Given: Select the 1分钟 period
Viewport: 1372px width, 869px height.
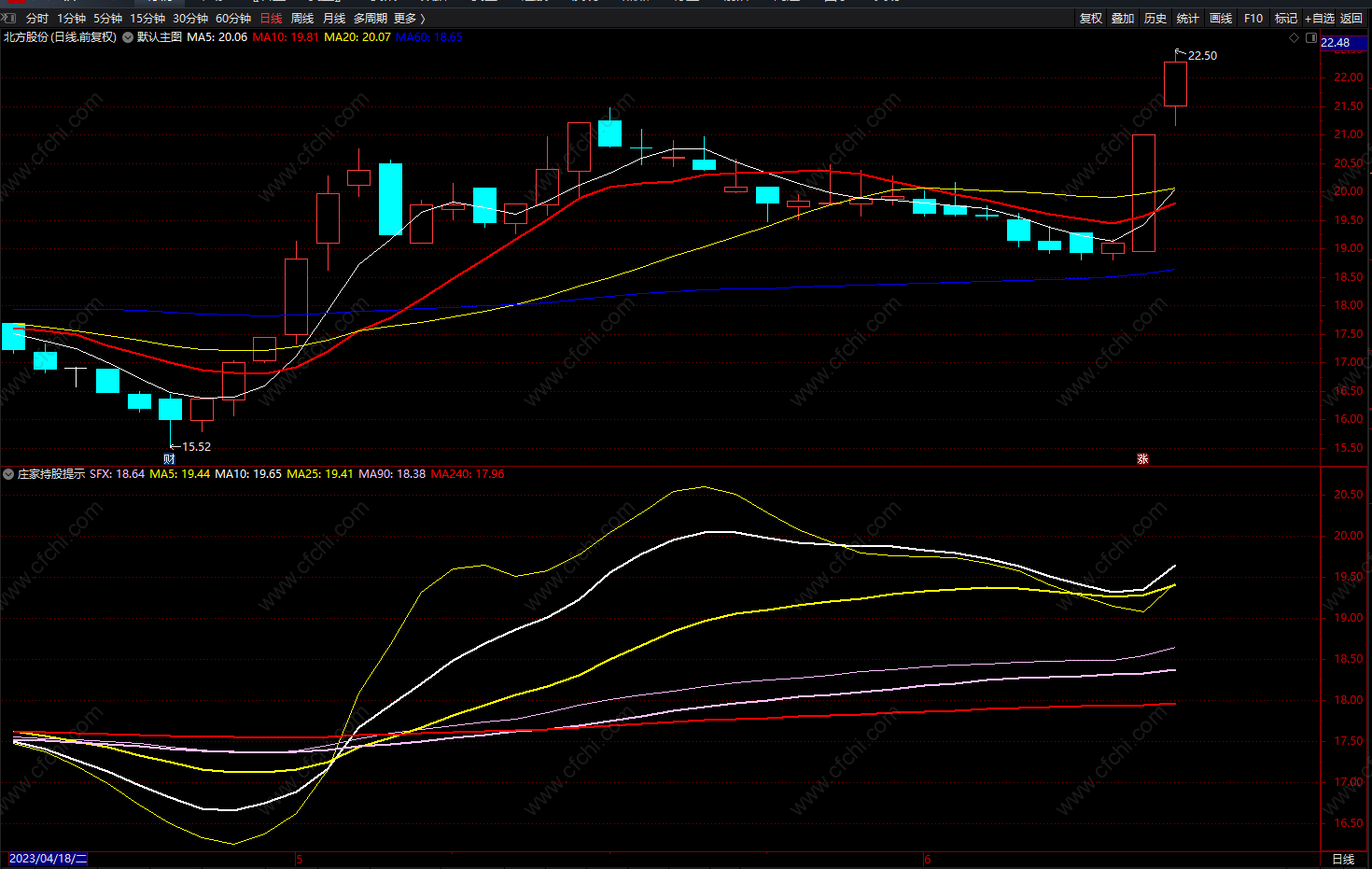Looking at the screenshot, I should pos(72,18).
